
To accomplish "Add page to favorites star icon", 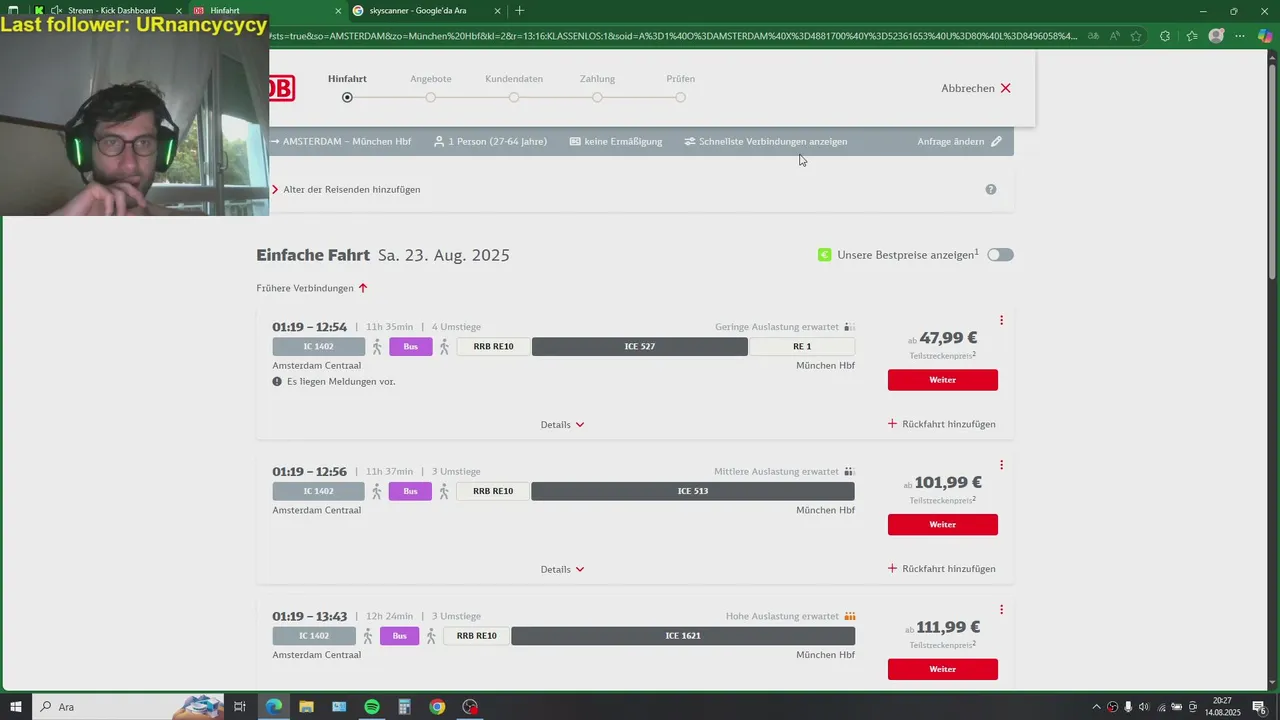I will pyautogui.click(x=1136, y=36).
